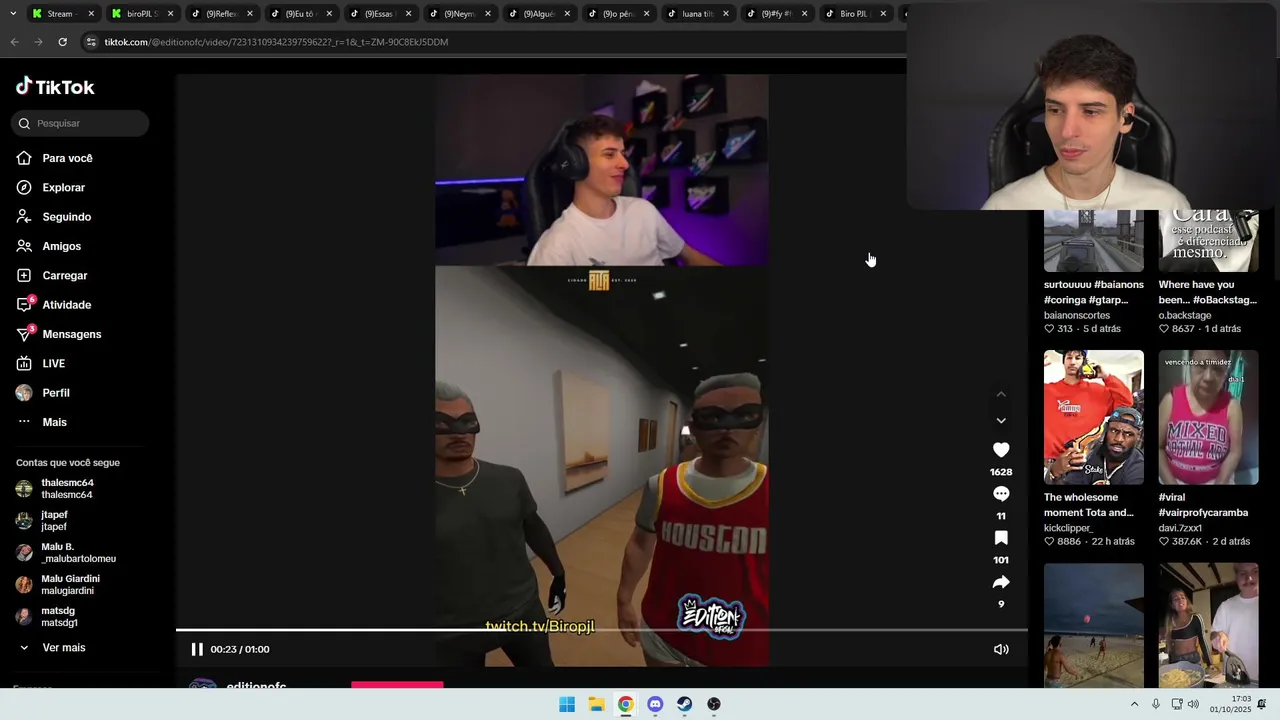Reload the page
The height and width of the screenshot is (720, 1280).
(x=62, y=42)
